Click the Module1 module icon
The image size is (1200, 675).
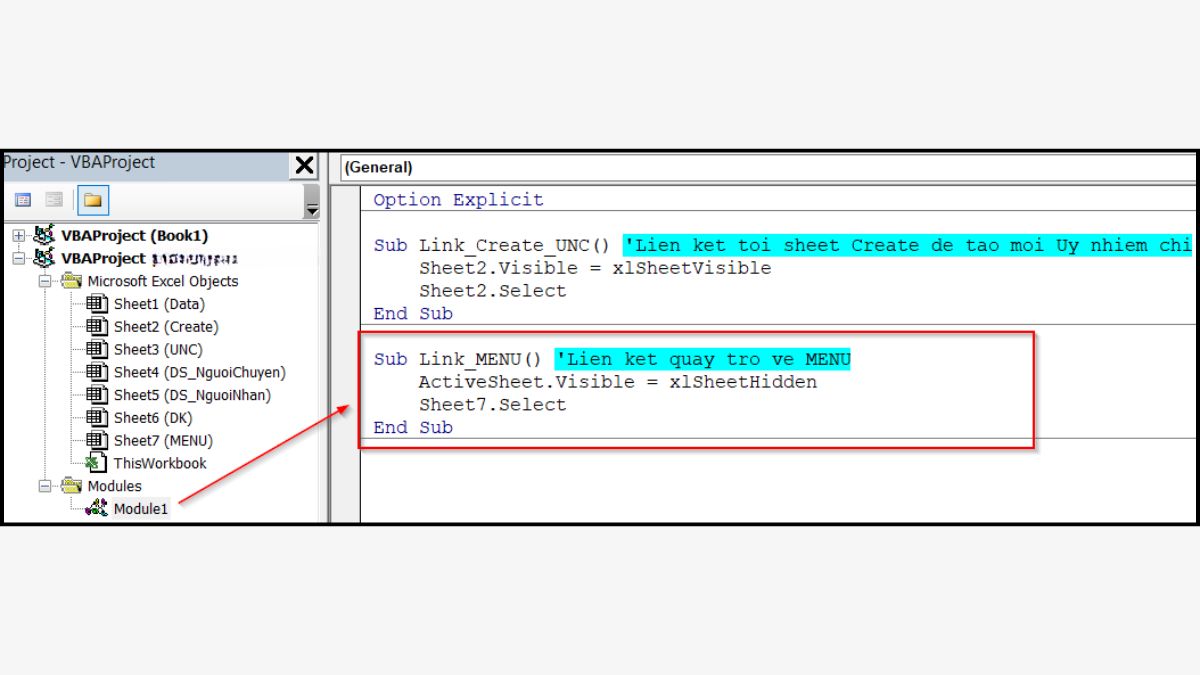[x=97, y=509]
